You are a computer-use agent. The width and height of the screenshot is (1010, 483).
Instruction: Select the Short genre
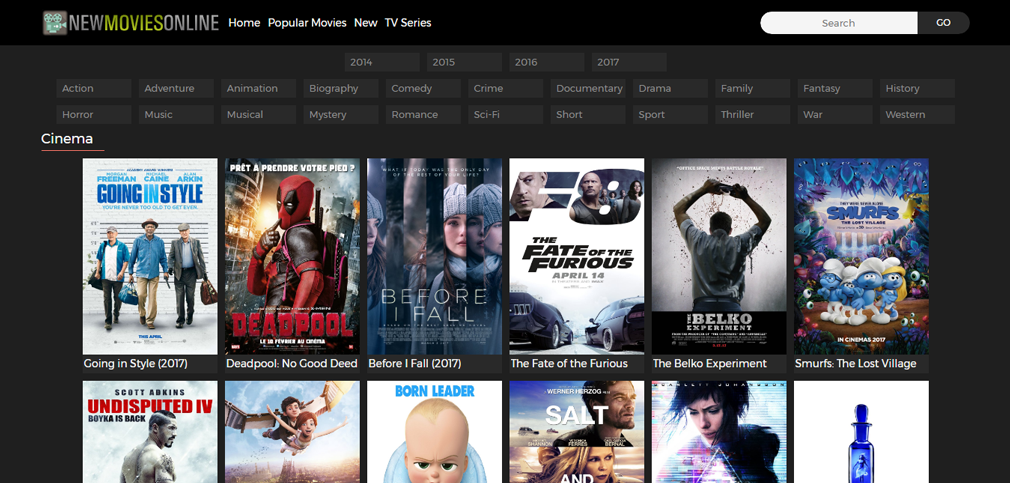588,115
